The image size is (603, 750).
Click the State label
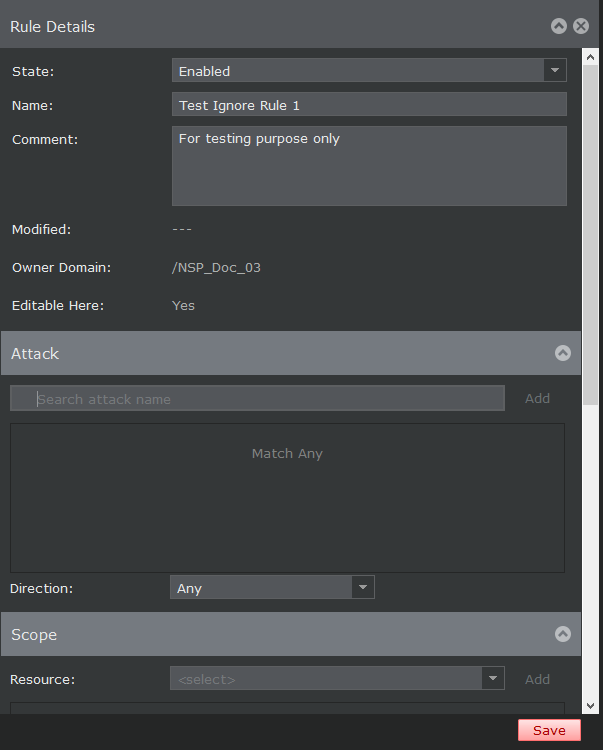tap(33, 72)
